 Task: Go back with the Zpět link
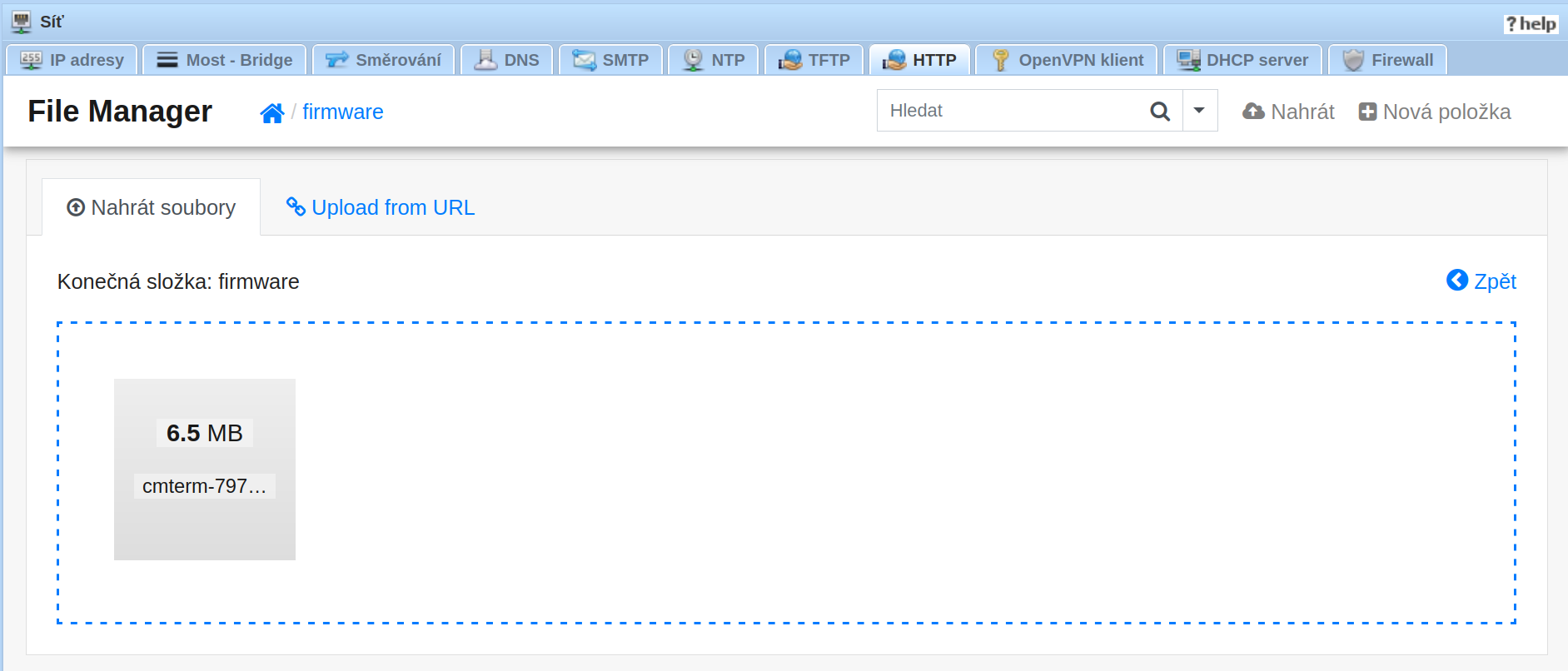coord(1481,281)
